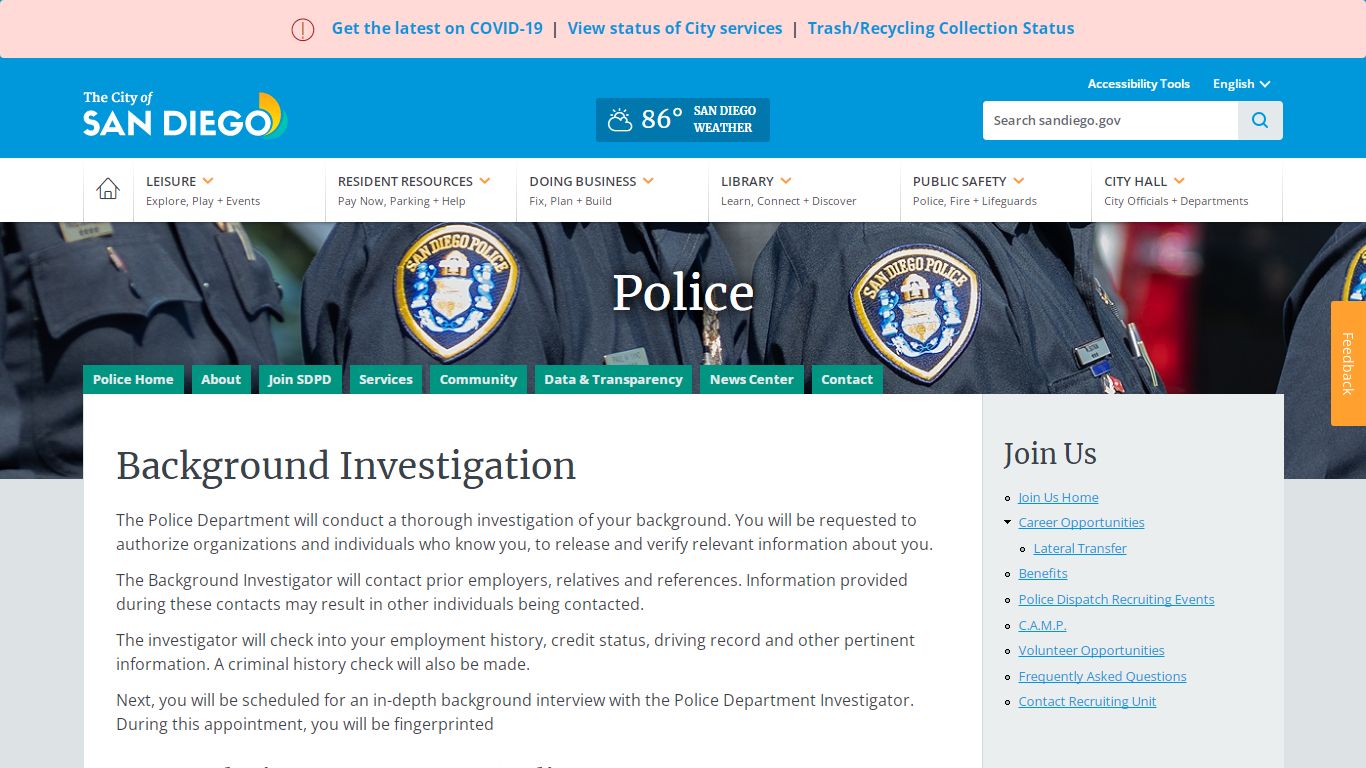This screenshot has height=768, width=1366.
Task: Open Career Opportunities sidebar link
Action: click(x=1081, y=522)
